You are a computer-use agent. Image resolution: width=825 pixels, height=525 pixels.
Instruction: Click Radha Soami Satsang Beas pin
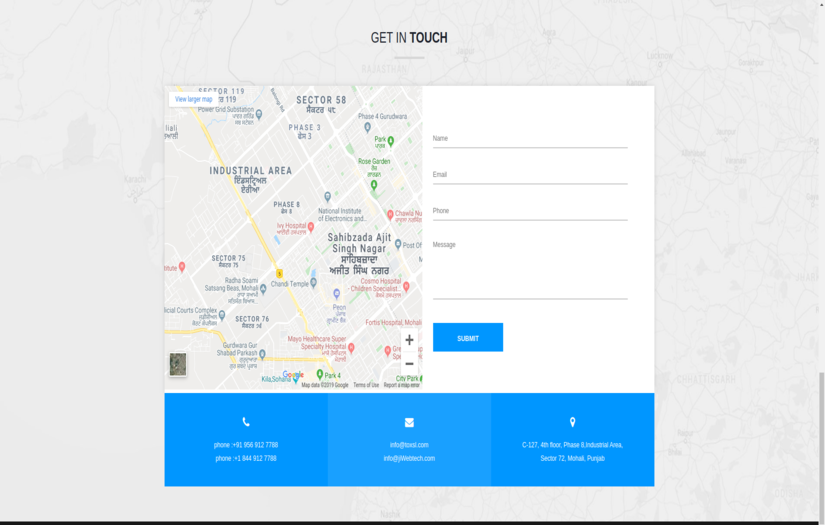[263, 288]
